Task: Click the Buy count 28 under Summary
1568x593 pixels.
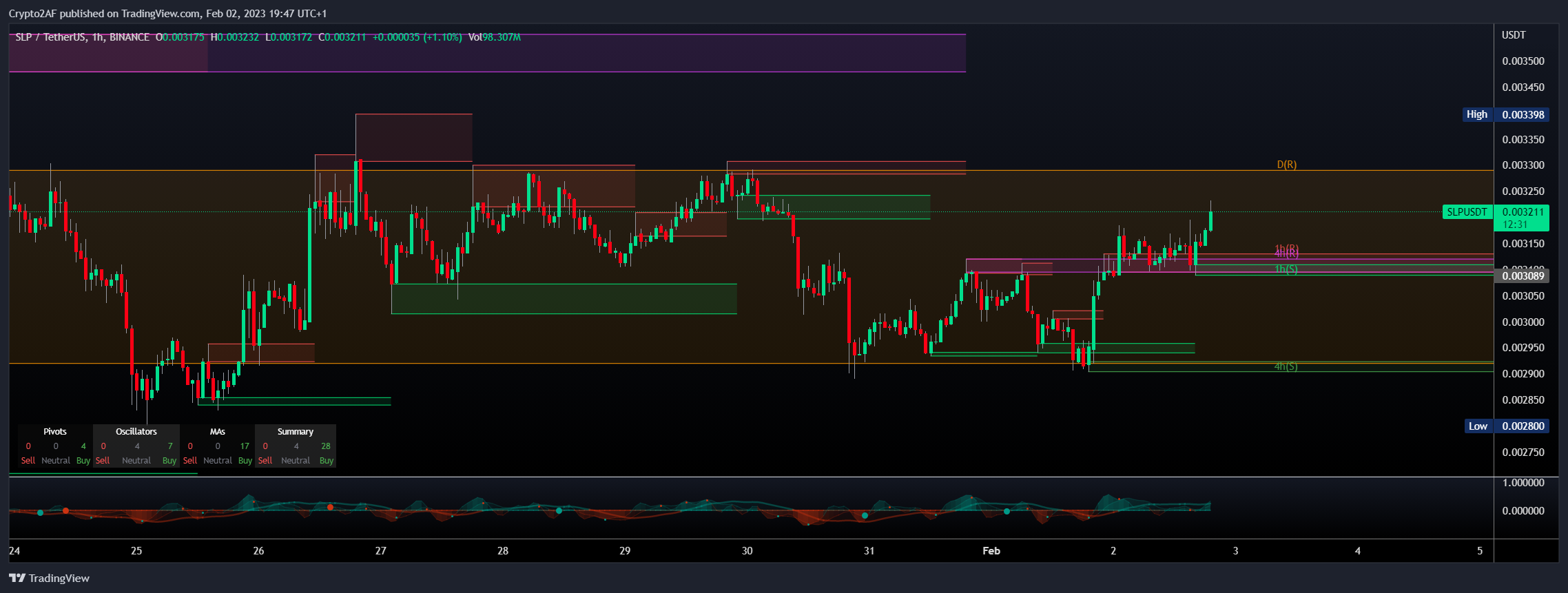Action: [326, 446]
